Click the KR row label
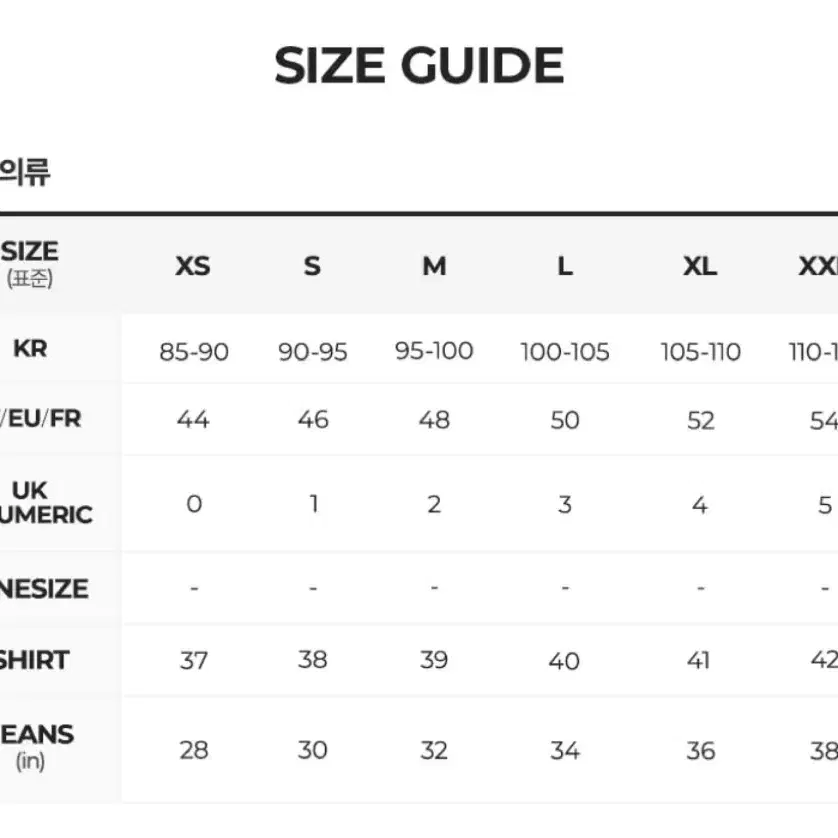Viewport: 838px width, 838px height. click(30, 348)
